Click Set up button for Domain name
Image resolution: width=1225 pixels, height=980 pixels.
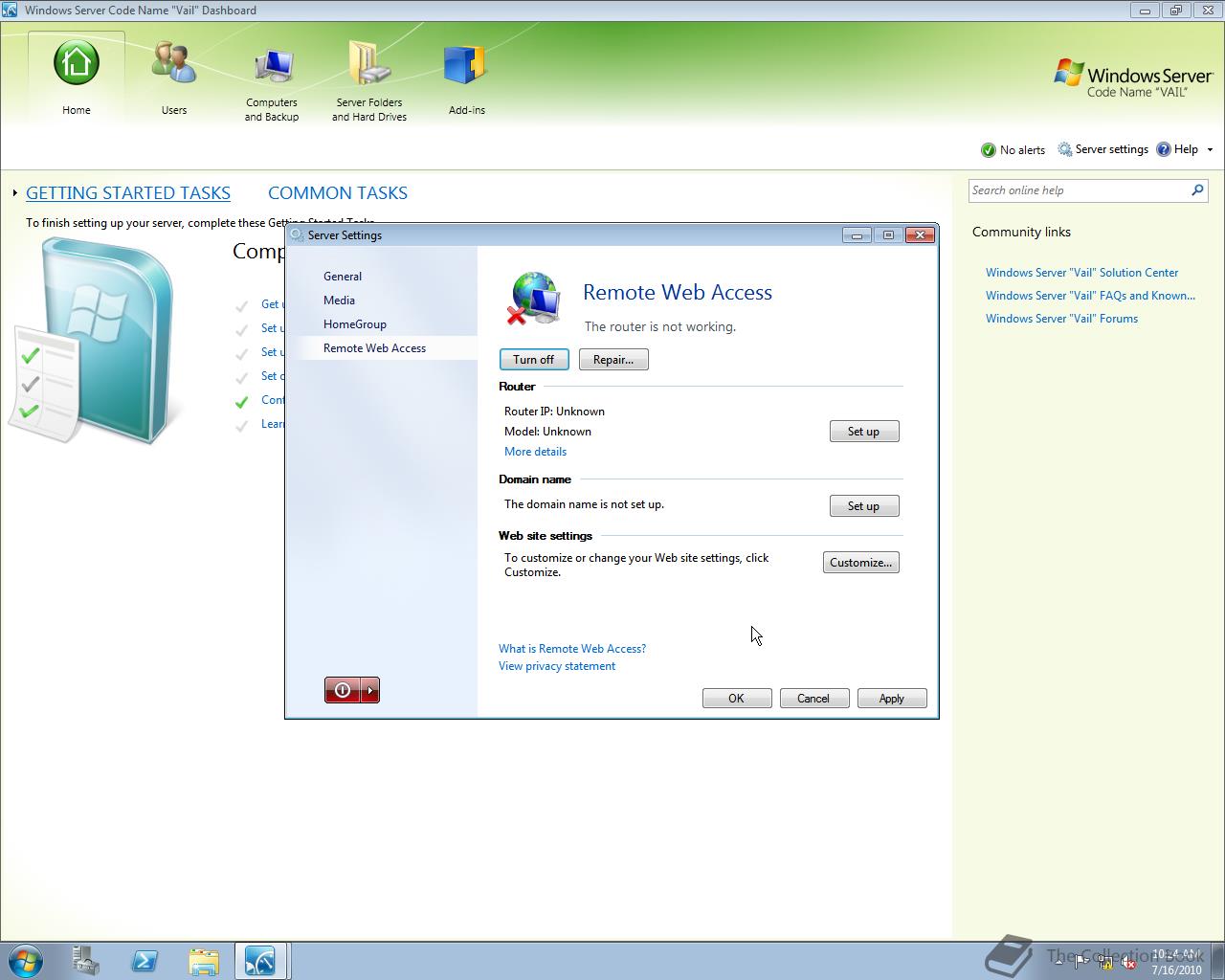pyautogui.click(x=864, y=506)
